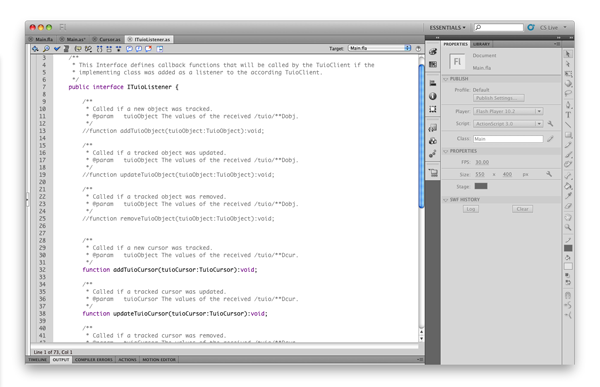600x387 pixels.
Task: Open the Swatches panel icon in dock
Action: tap(433, 64)
